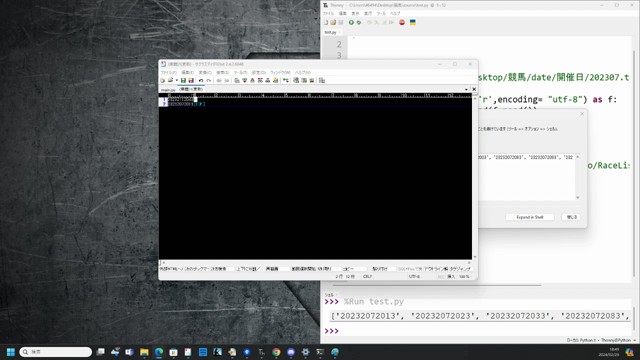Switch to main.py tab in Sakura Editor
This screenshot has width=640, height=360.
point(168,89)
